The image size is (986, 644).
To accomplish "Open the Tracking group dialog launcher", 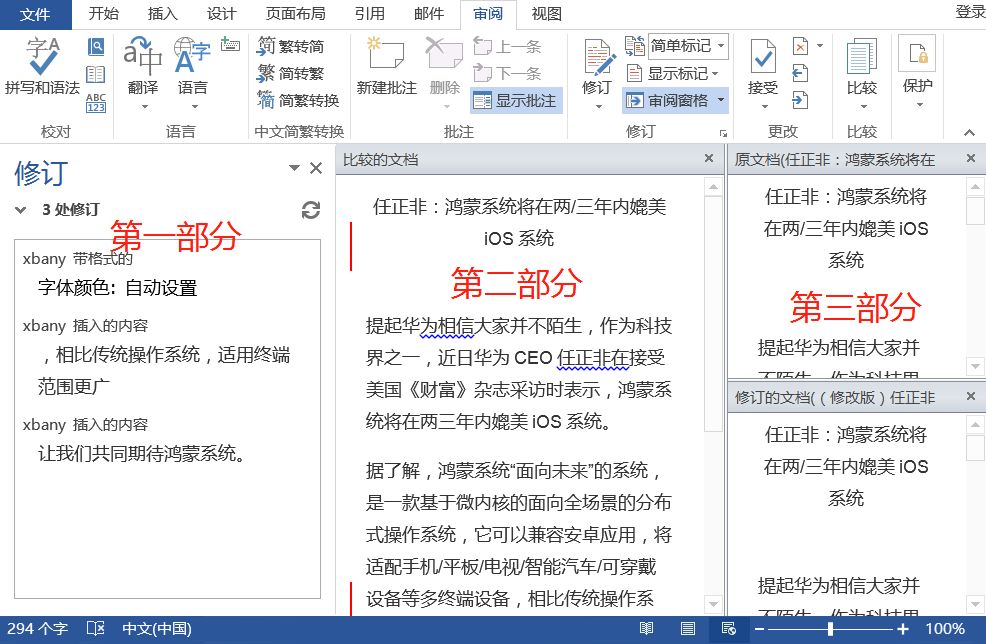I will pyautogui.click(x=723, y=133).
